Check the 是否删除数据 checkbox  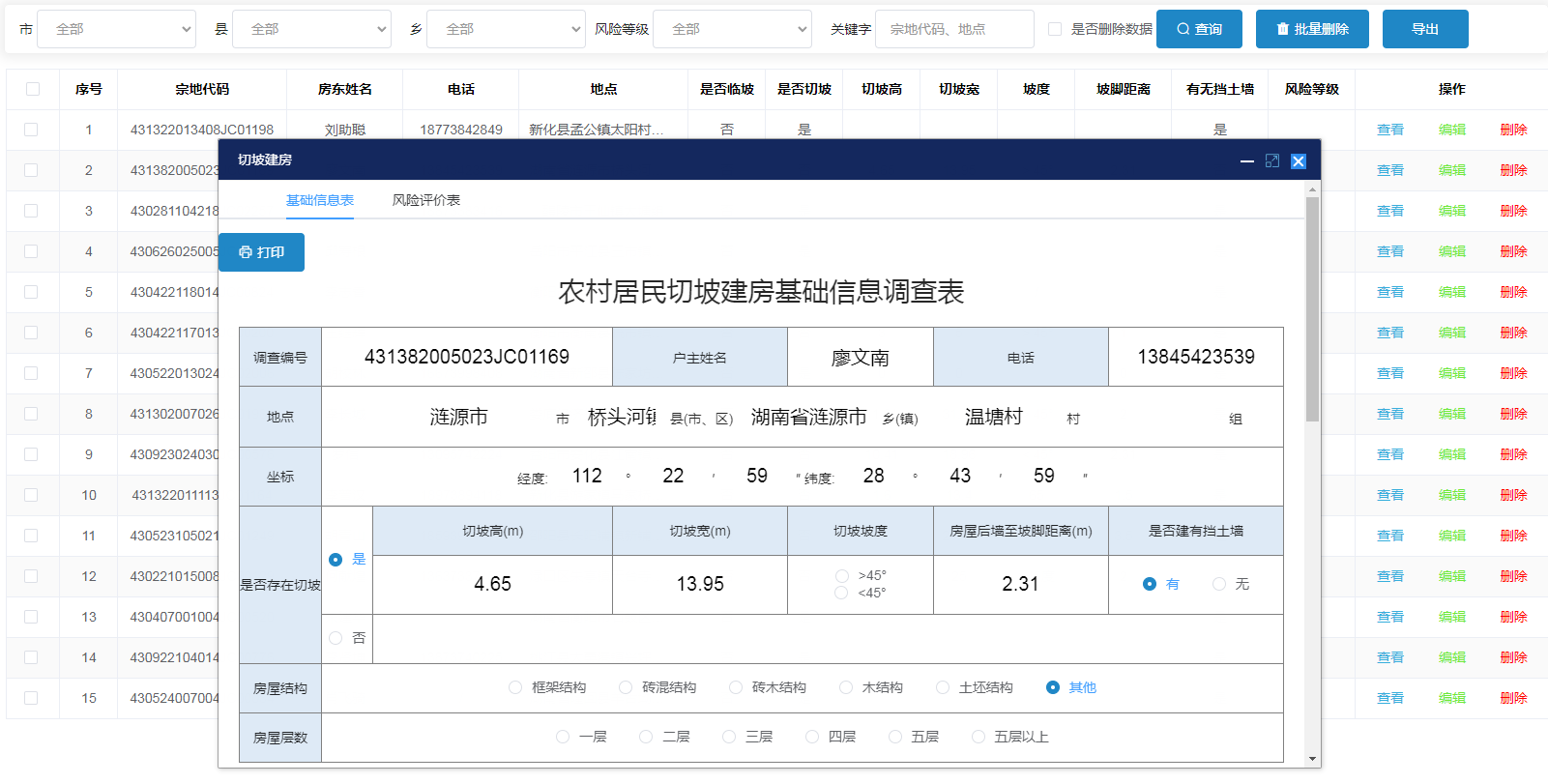1055,29
